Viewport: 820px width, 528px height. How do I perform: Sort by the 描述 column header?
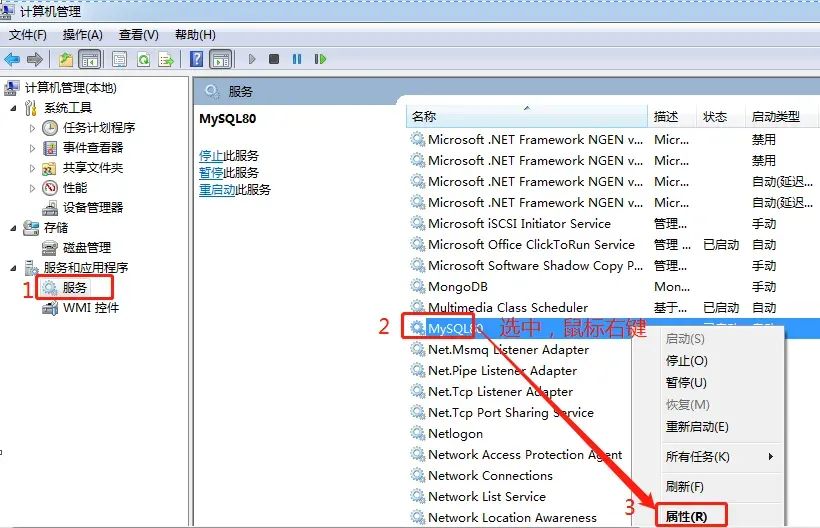[x=672, y=117]
